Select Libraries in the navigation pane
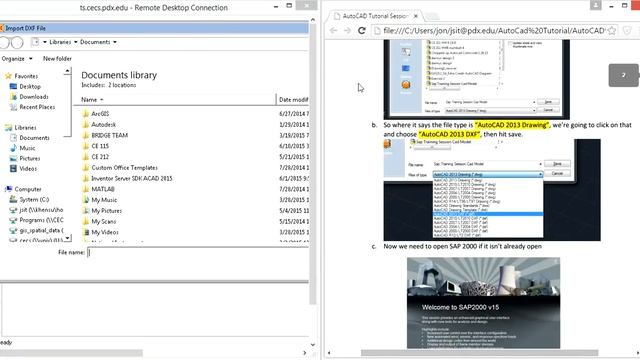 25,128
